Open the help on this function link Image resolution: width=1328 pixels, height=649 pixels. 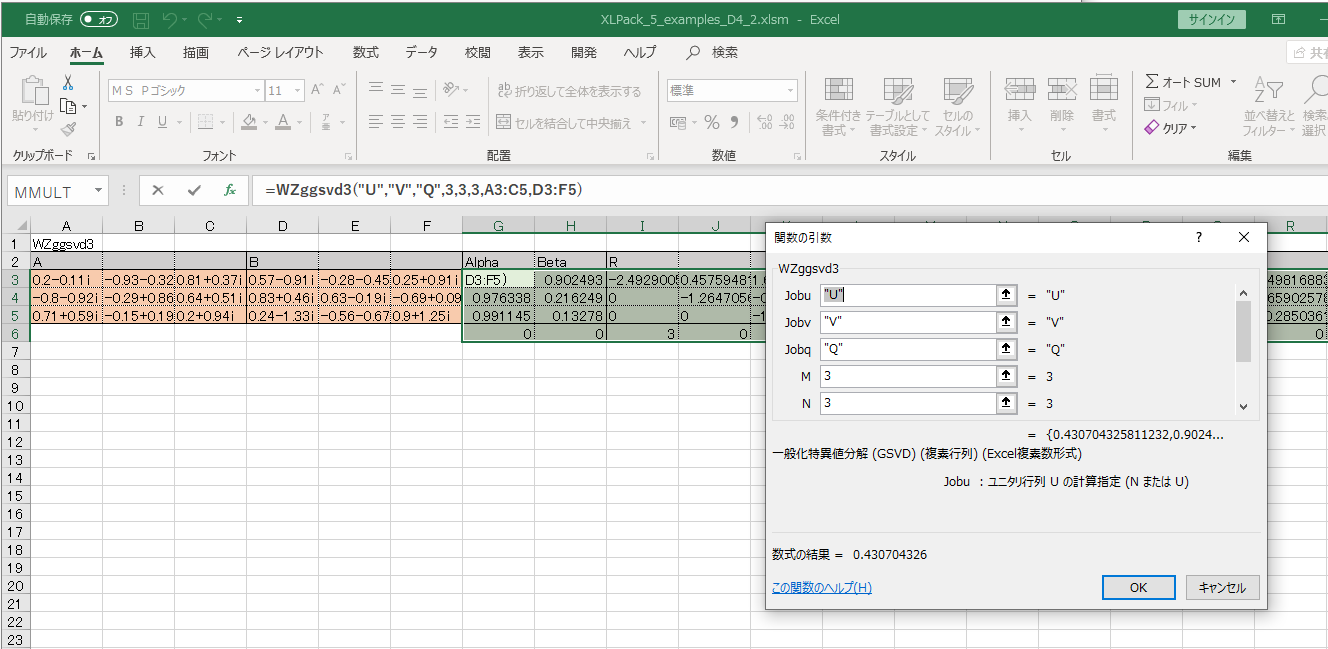click(x=821, y=588)
